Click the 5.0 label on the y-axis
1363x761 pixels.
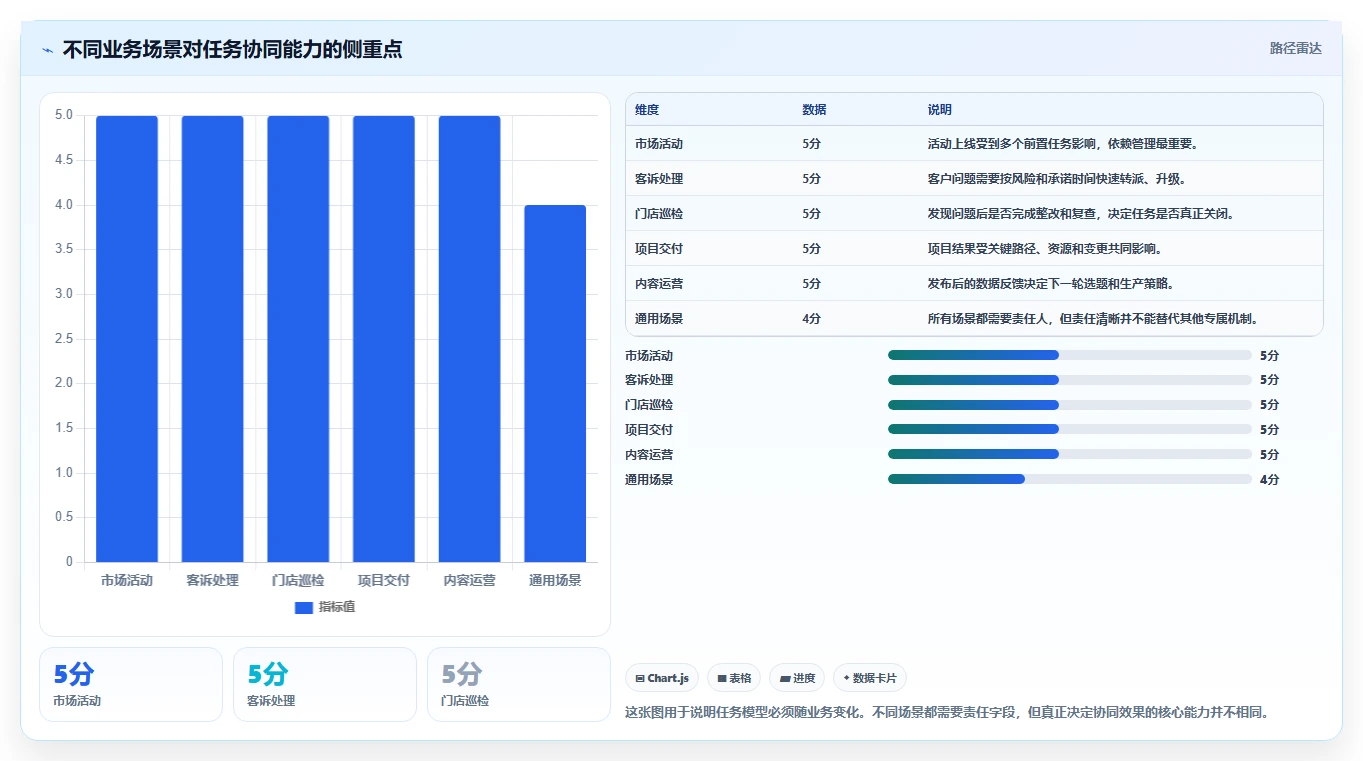pos(63,115)
